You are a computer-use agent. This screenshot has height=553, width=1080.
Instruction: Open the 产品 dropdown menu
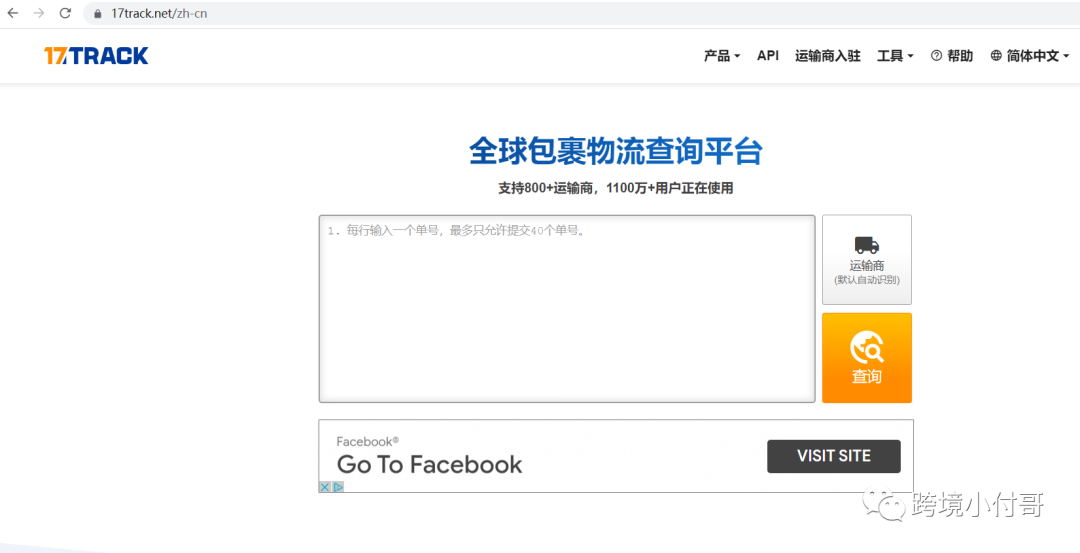[x=722, y=56]
